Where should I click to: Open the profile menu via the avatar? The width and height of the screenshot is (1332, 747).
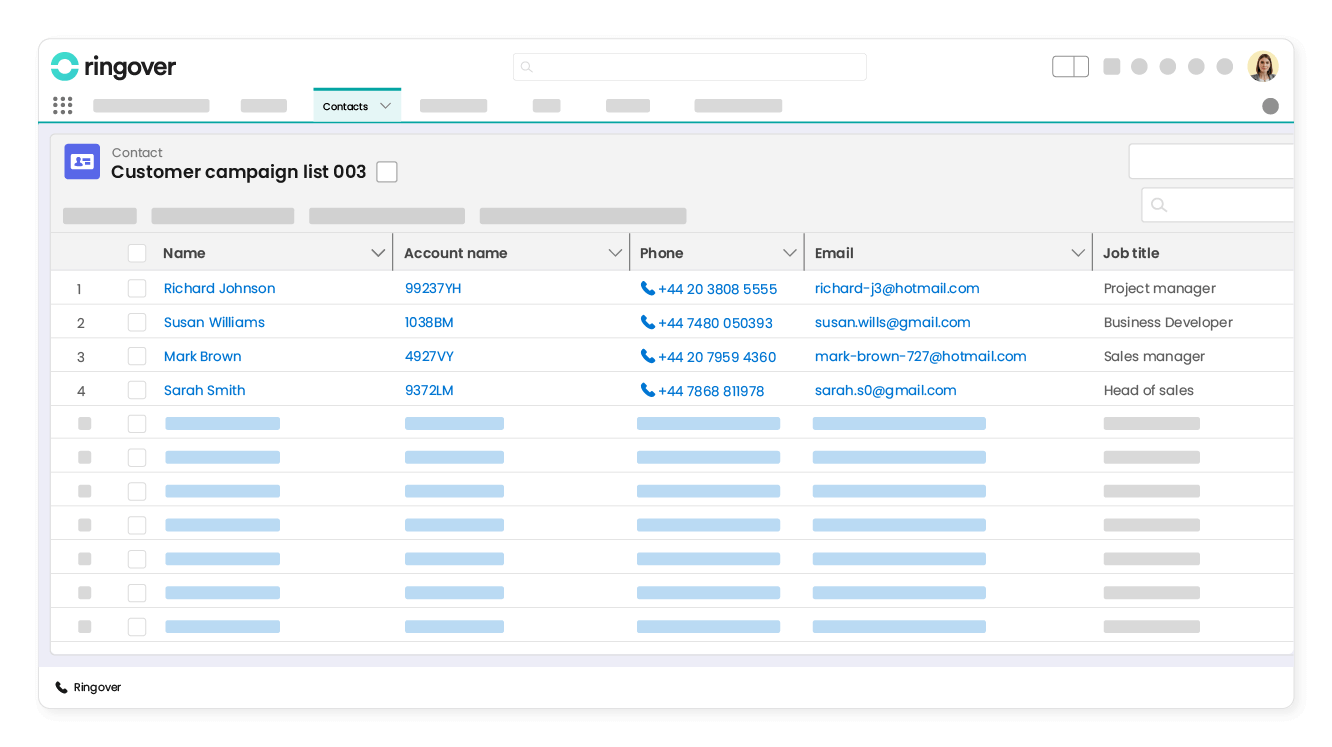point(1263,65)
